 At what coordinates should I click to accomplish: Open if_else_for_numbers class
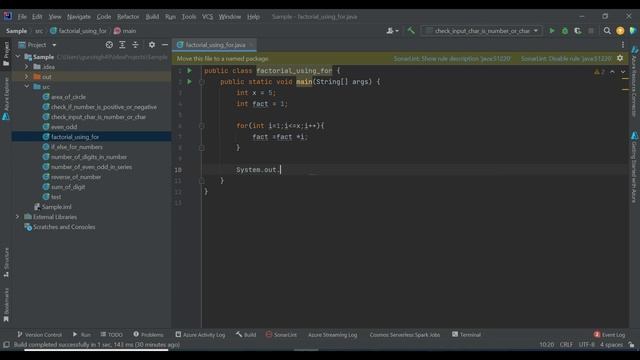coord(77,147)
